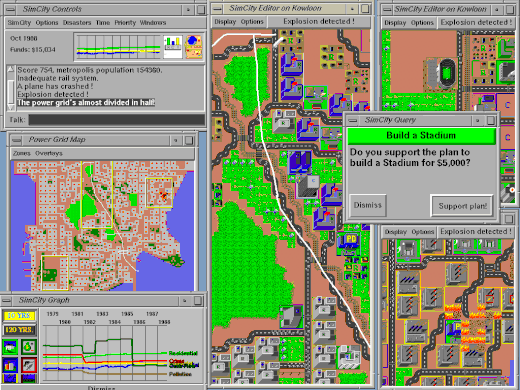The image size is (520, 390).
Task: Toggle the money bag cash flow graph icon
Action: [x=29, y=347]
